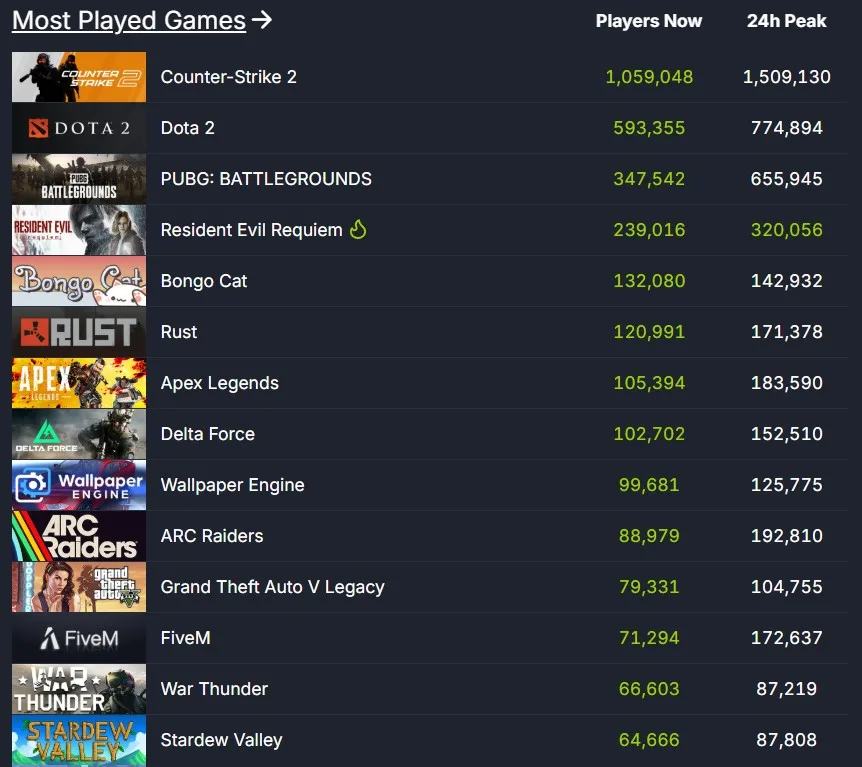Click the Counter-Strike 2 thumbnail
Image resolution: width=862 pixels, height=767 pixels.
click(x=78, y=77)
